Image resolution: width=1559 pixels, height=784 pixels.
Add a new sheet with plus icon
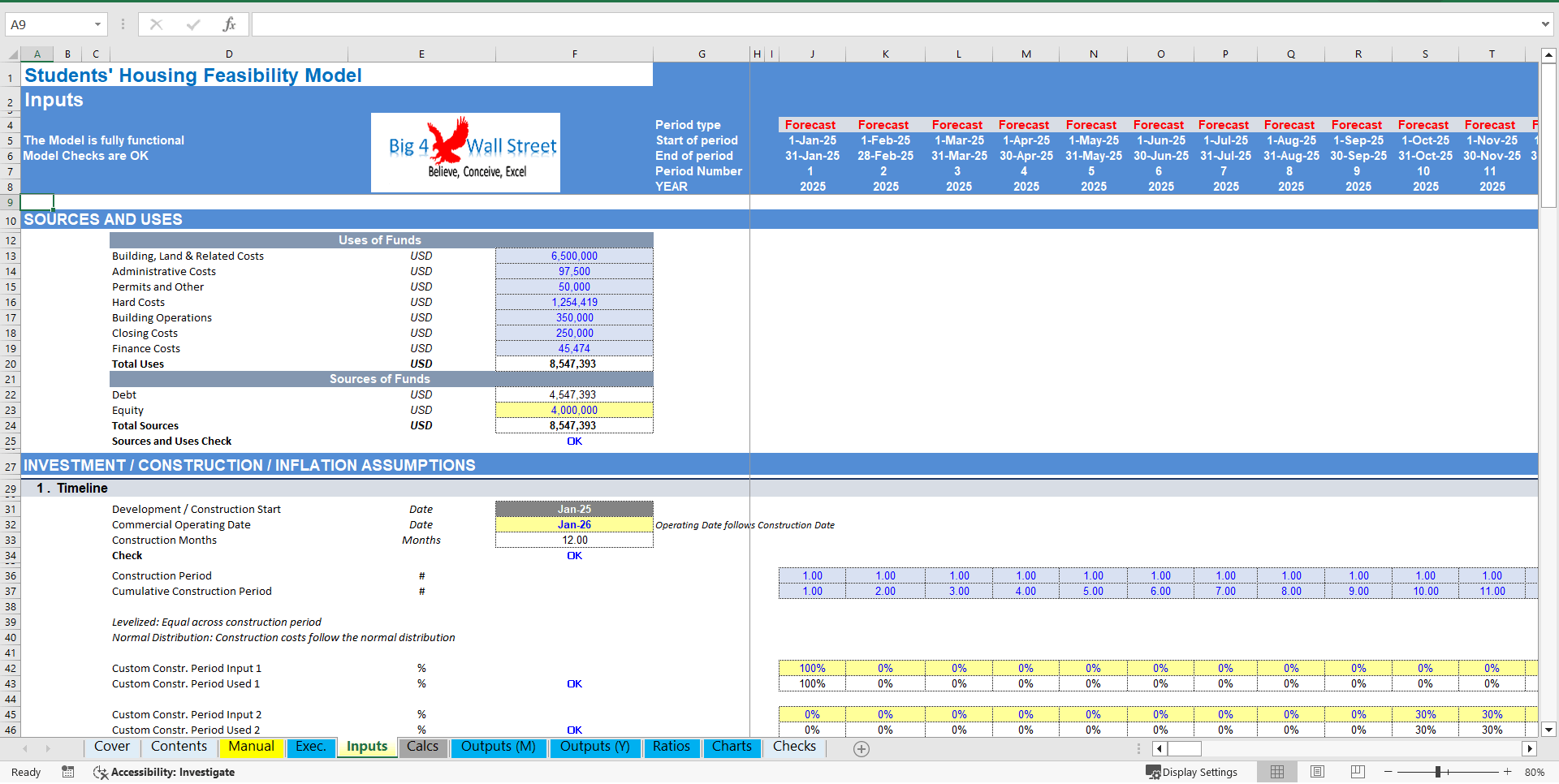862,749
